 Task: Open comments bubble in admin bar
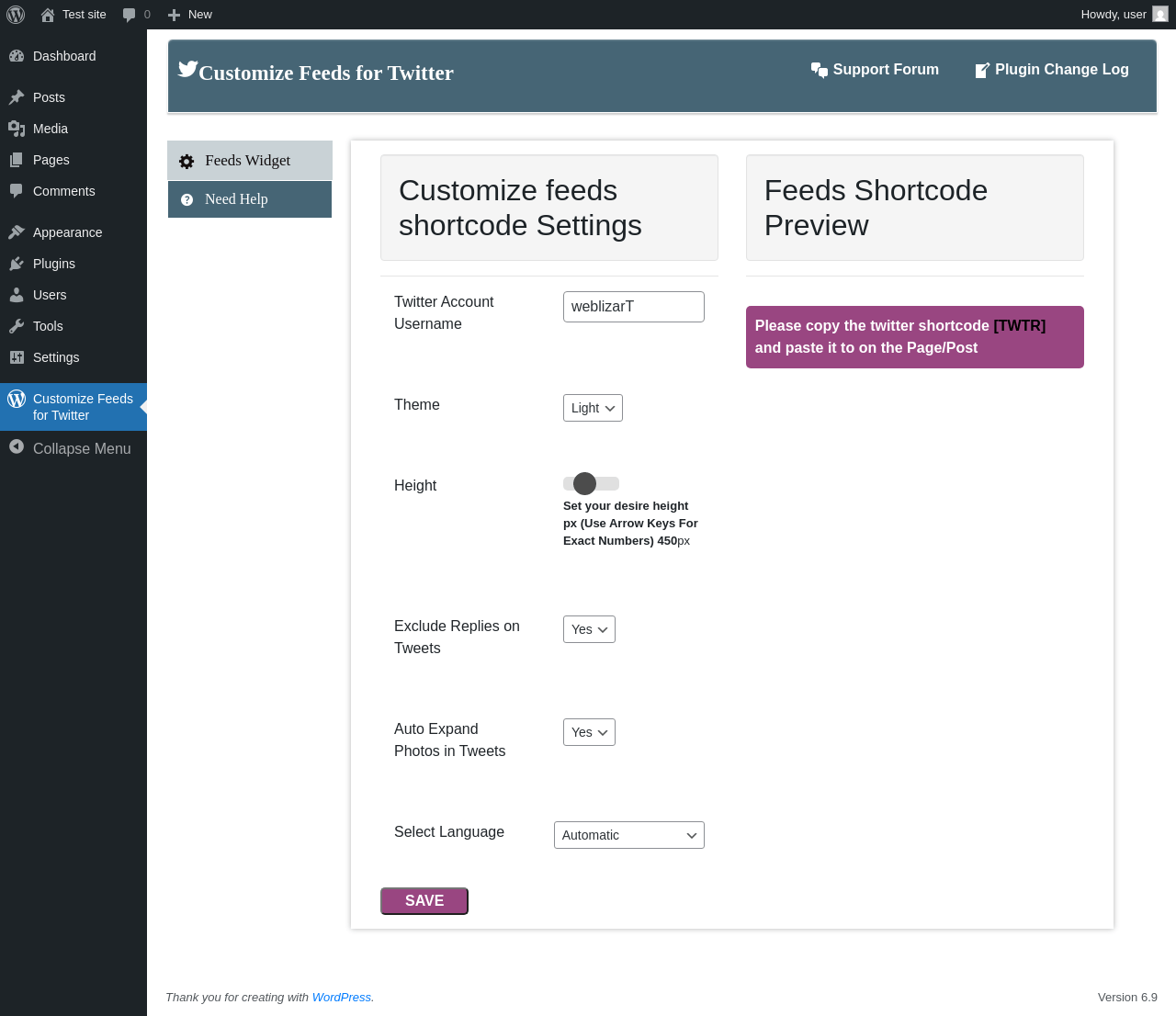130,15
